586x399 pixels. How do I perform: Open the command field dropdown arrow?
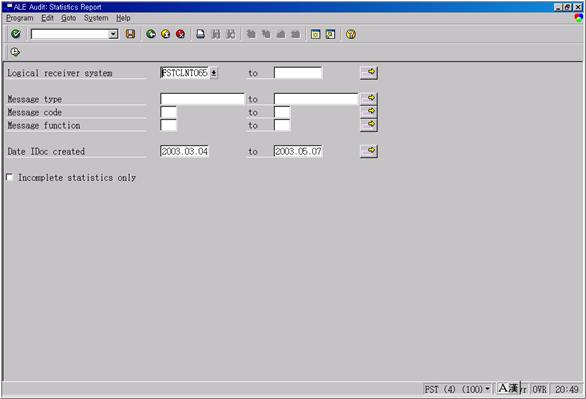click(113, 34)
